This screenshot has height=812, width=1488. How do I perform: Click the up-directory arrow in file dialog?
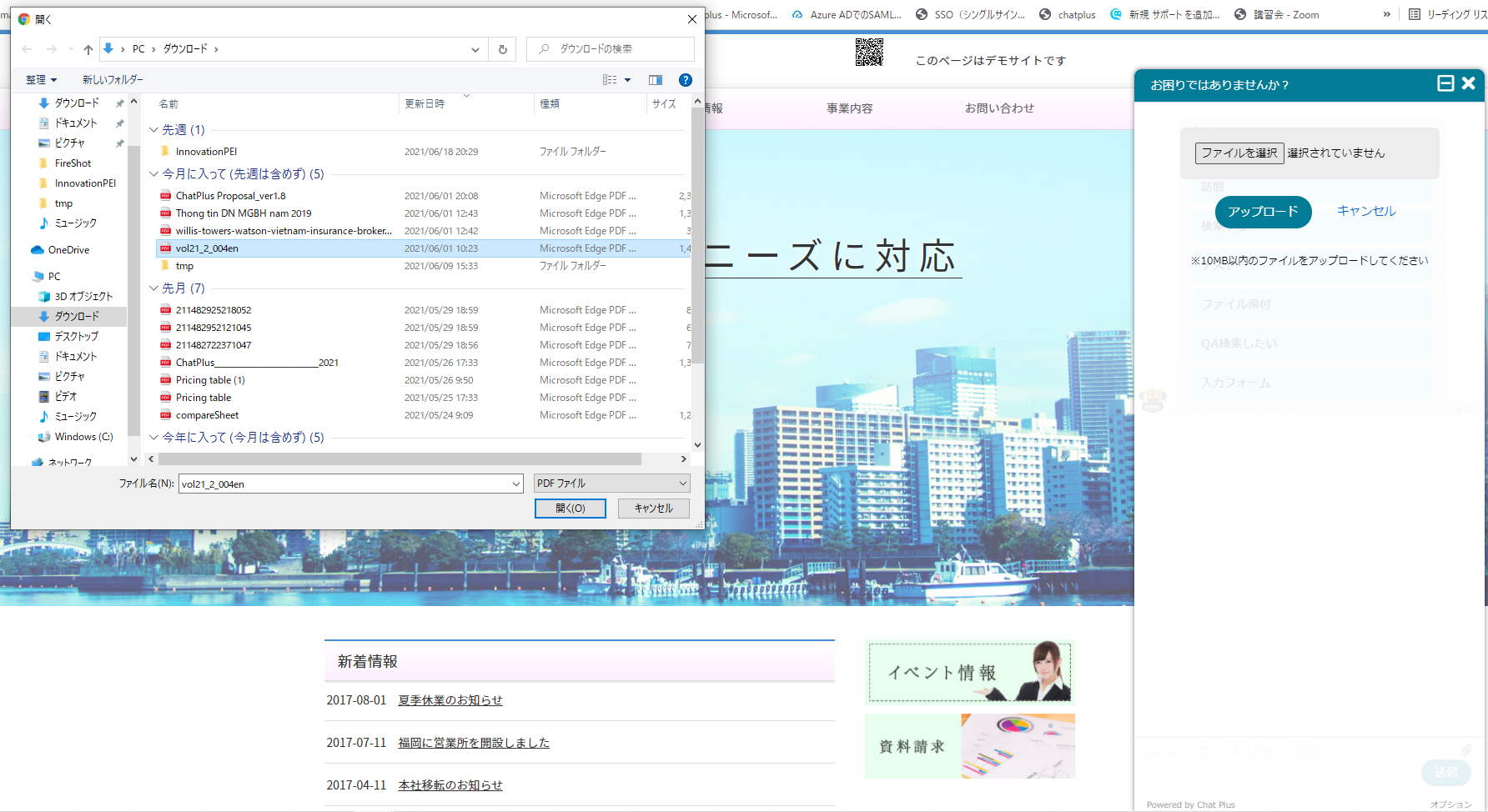point(88,49)
